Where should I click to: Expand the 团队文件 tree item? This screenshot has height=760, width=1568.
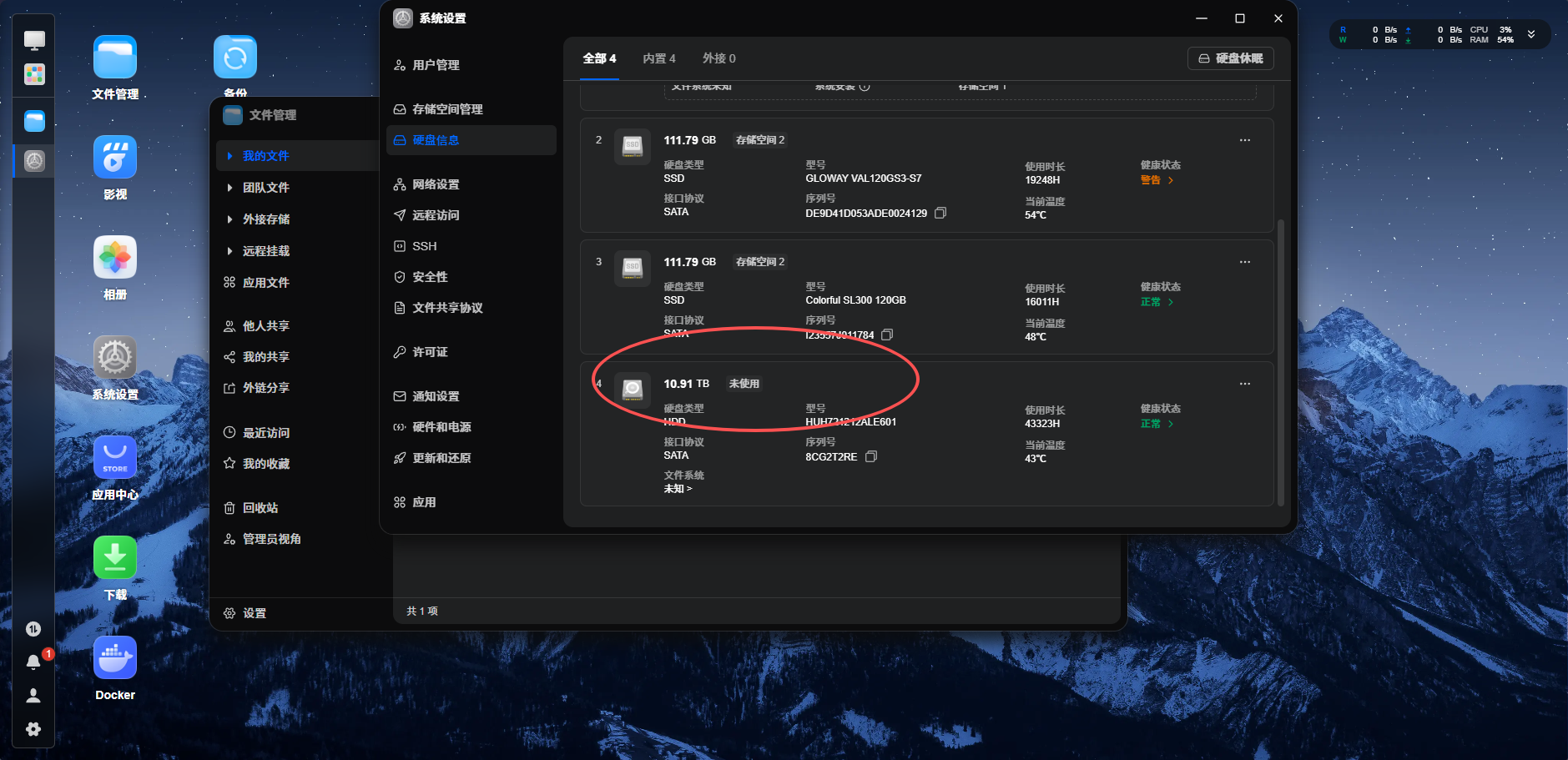click(x=229, y=188)
